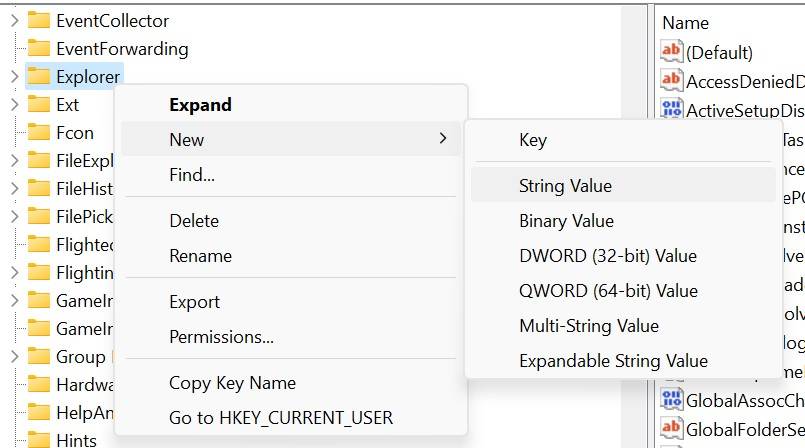Screen dimensions: 805x448
Task: Click the tree pane vertical scrollbar
Action: click(634, 226)
